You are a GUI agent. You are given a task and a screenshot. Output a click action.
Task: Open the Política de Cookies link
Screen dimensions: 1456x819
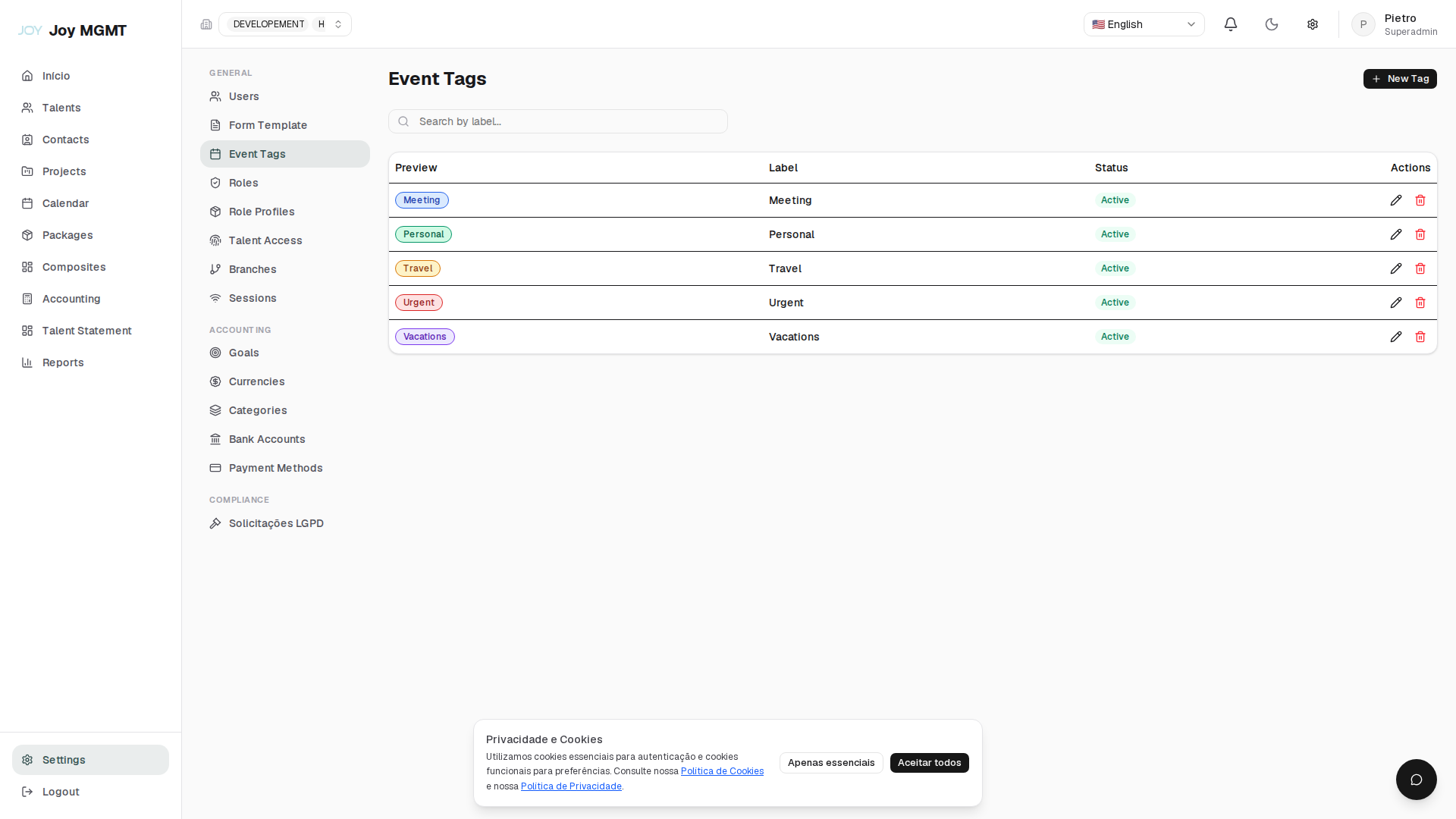coord(722,771)
